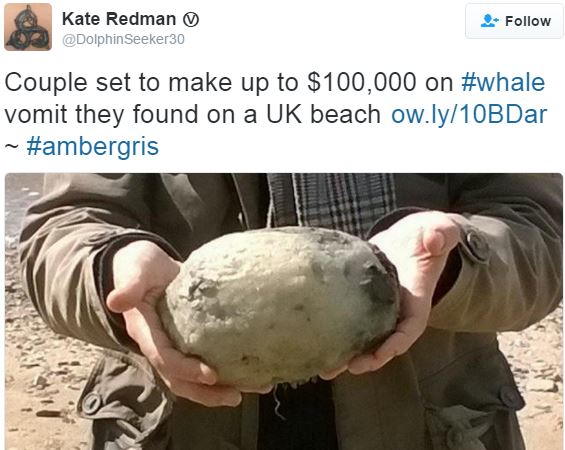Image resolution: width=565 pixels, height=450 pixels.
Task: Browse the #ambergris hashtag
Action: (93, 147)
